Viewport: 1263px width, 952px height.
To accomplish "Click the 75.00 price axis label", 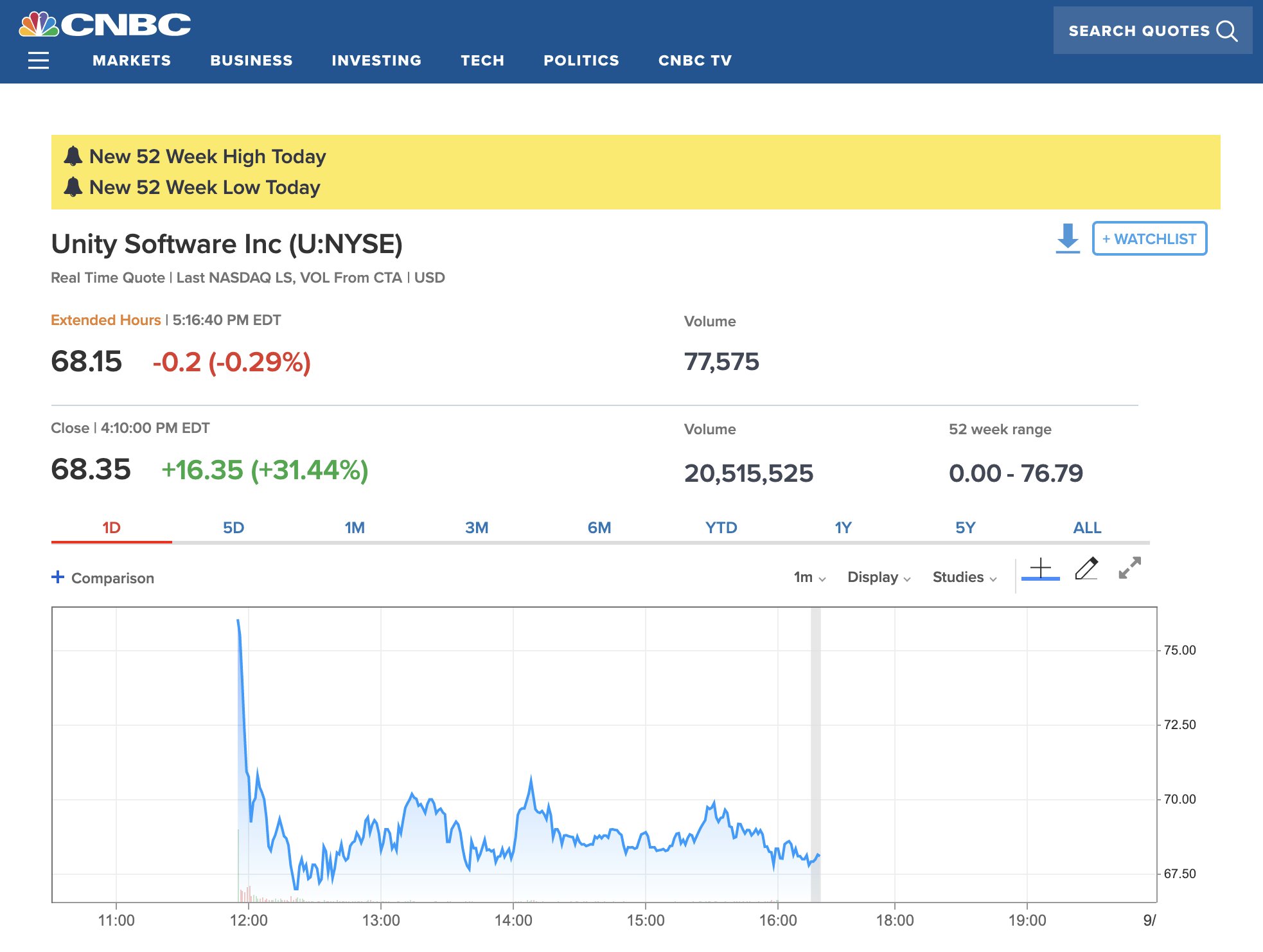I will [x=1180, y=650].
